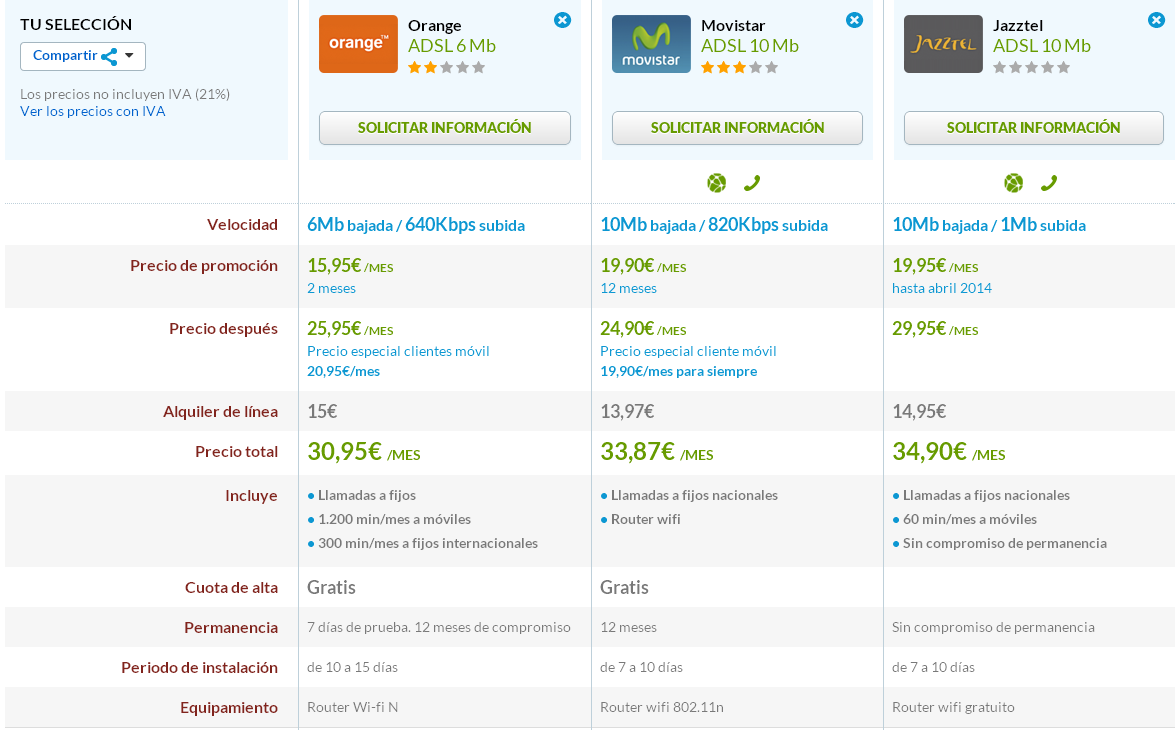This screenshot has height=730, width=1175.
Task: Click 'Router wifi 802.11n' equipment text
Action: click(x=662, y=707)
